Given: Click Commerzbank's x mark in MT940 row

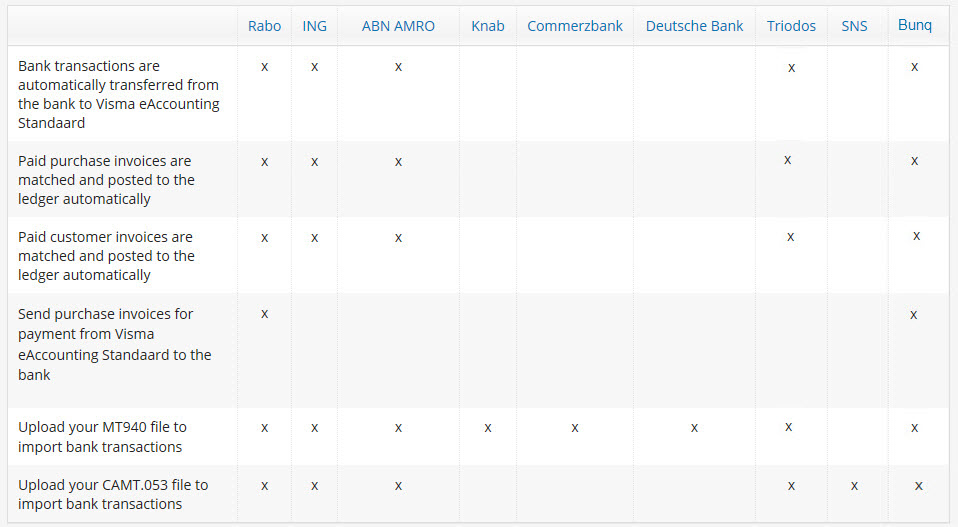Looking at the screenshot, I should (575, 428).
